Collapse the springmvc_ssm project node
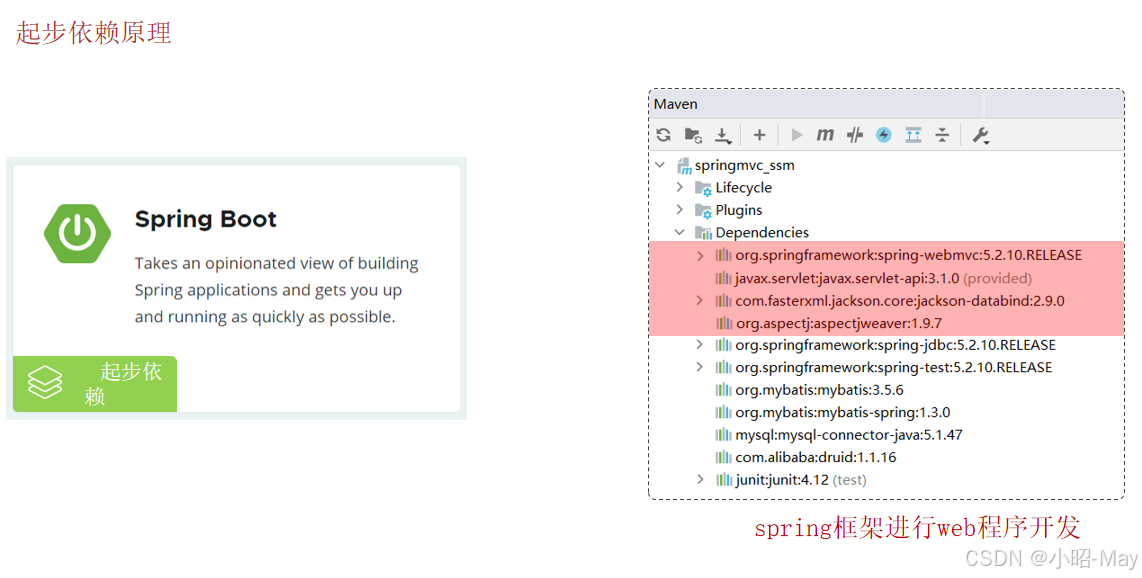This screenshot has height=578, width=1142. 661,165
